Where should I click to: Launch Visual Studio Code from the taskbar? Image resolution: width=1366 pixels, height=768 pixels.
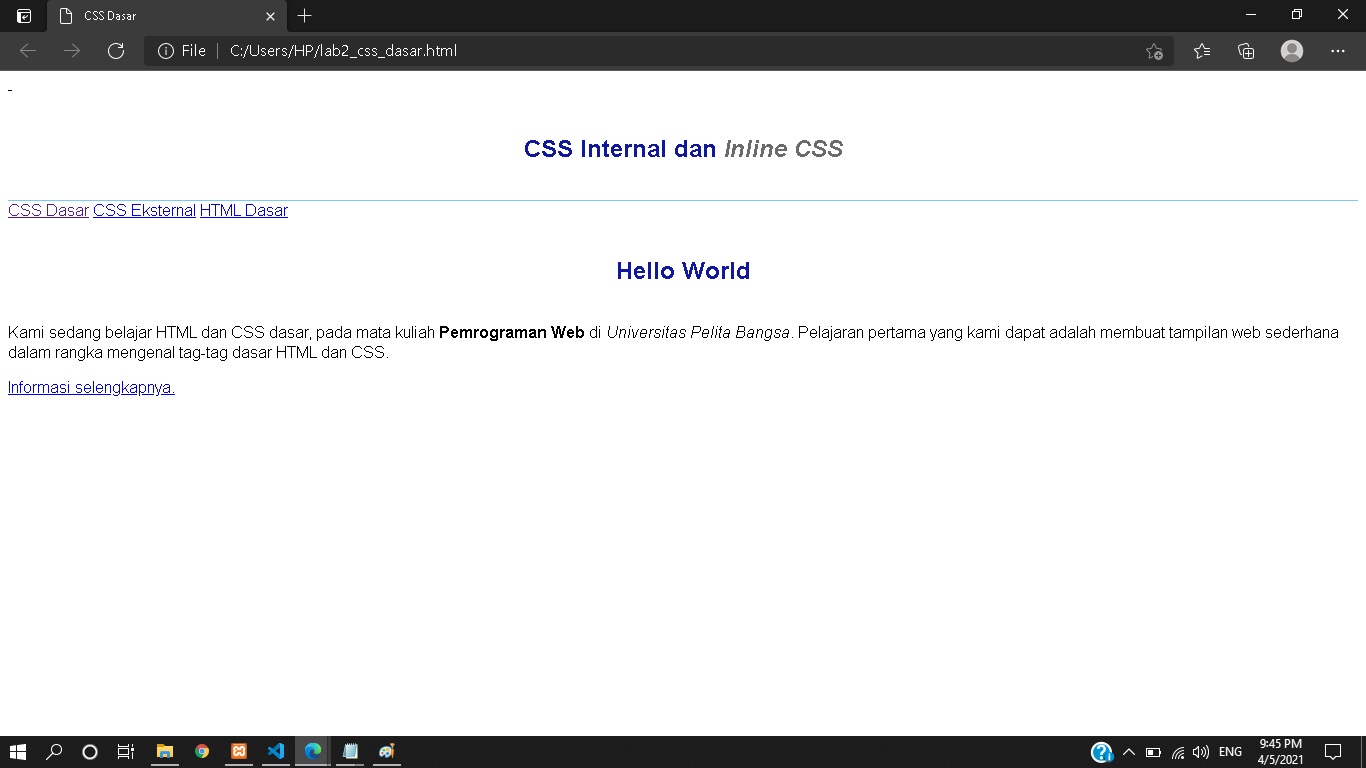pyautogui.click(x=275, y=751)
